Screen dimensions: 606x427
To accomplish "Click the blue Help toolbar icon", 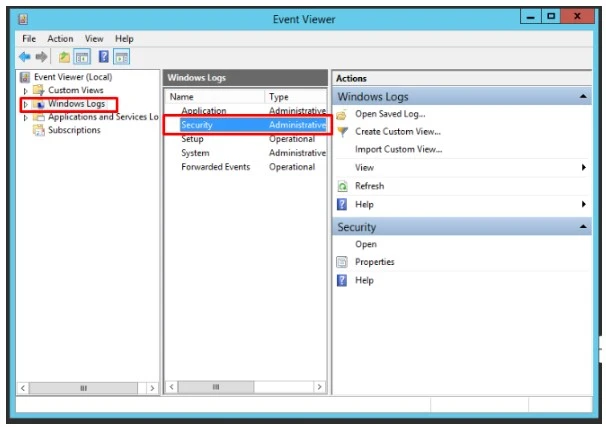I will (102, 57).
